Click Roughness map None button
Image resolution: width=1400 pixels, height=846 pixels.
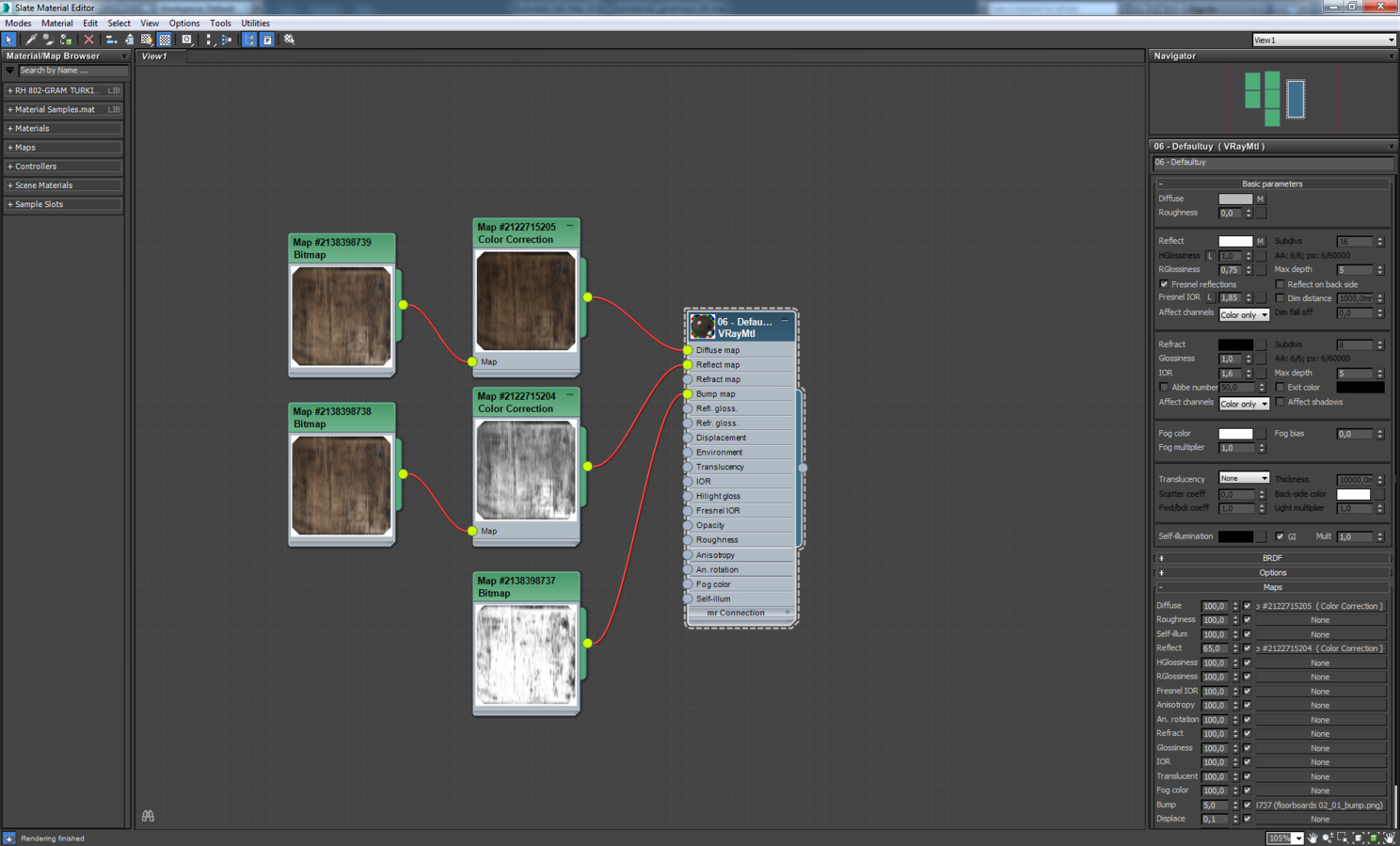click(1320, 620)
